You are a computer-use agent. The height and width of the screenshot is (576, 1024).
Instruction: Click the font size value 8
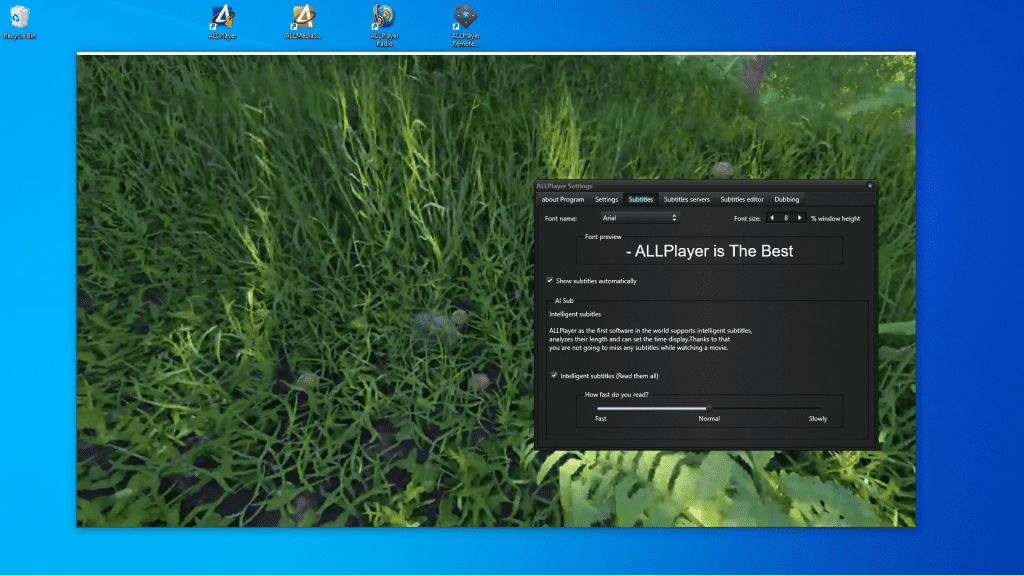click(x=786, y=218)
